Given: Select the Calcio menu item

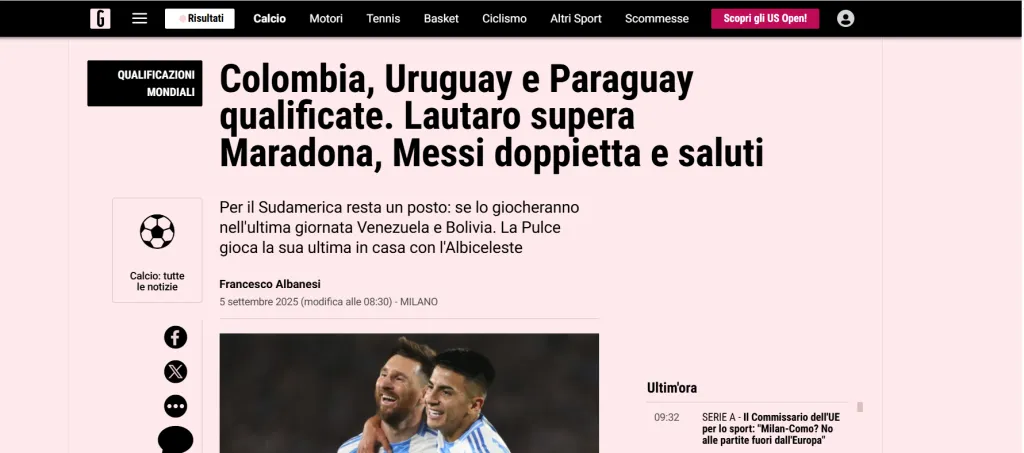Looking at the screenshot, I should click(270, 18).
